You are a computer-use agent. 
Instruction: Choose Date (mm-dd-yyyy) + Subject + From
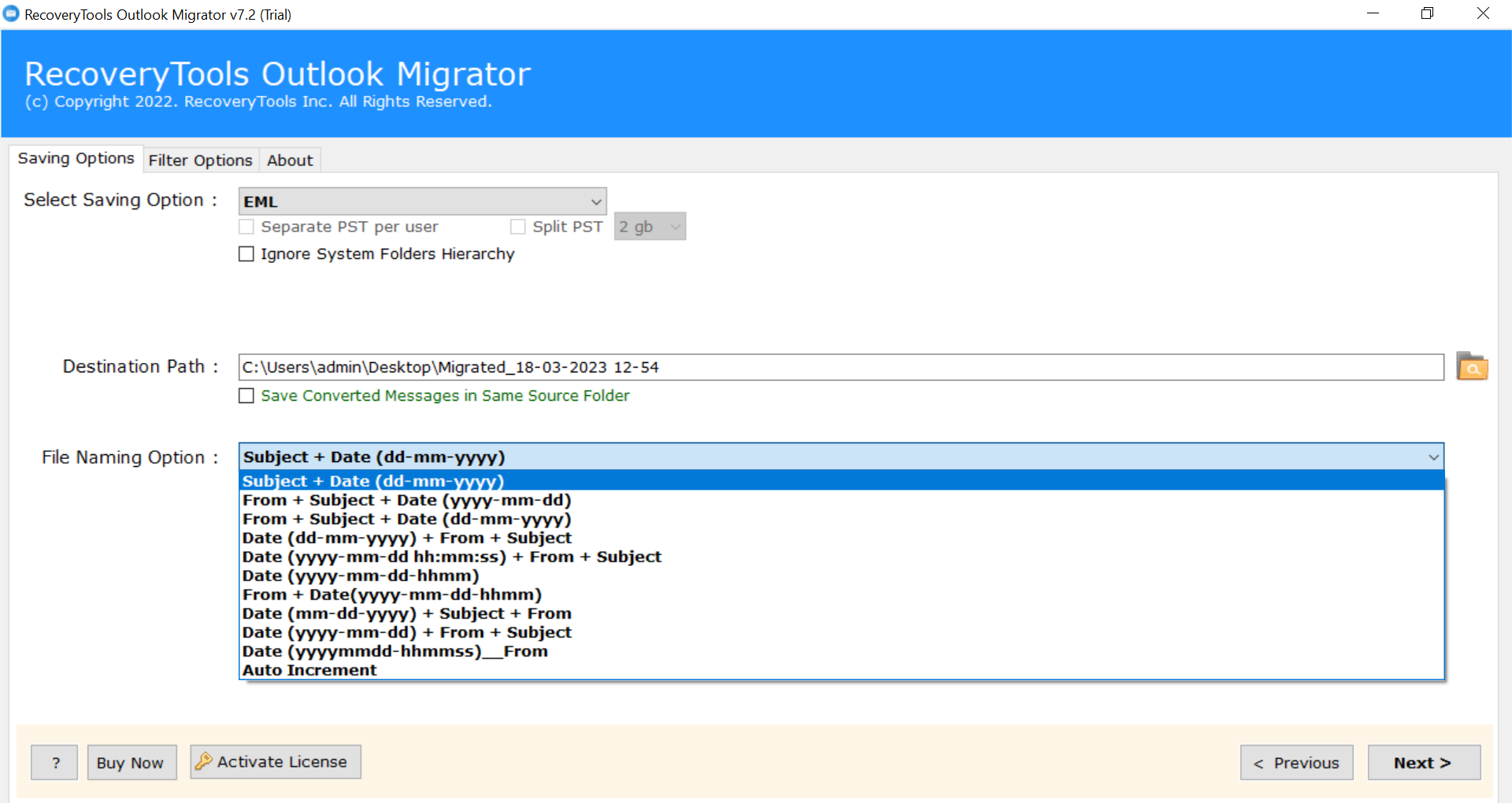[x=841, y=613]
